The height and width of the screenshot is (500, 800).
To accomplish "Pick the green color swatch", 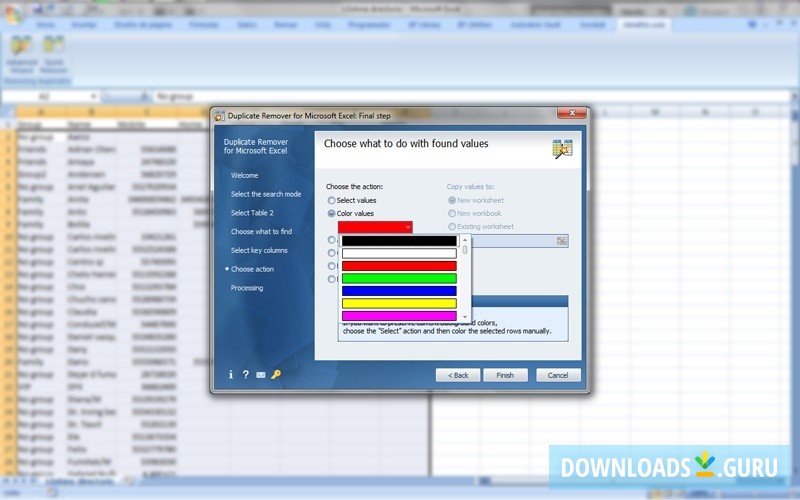I will tap(399, 279).
